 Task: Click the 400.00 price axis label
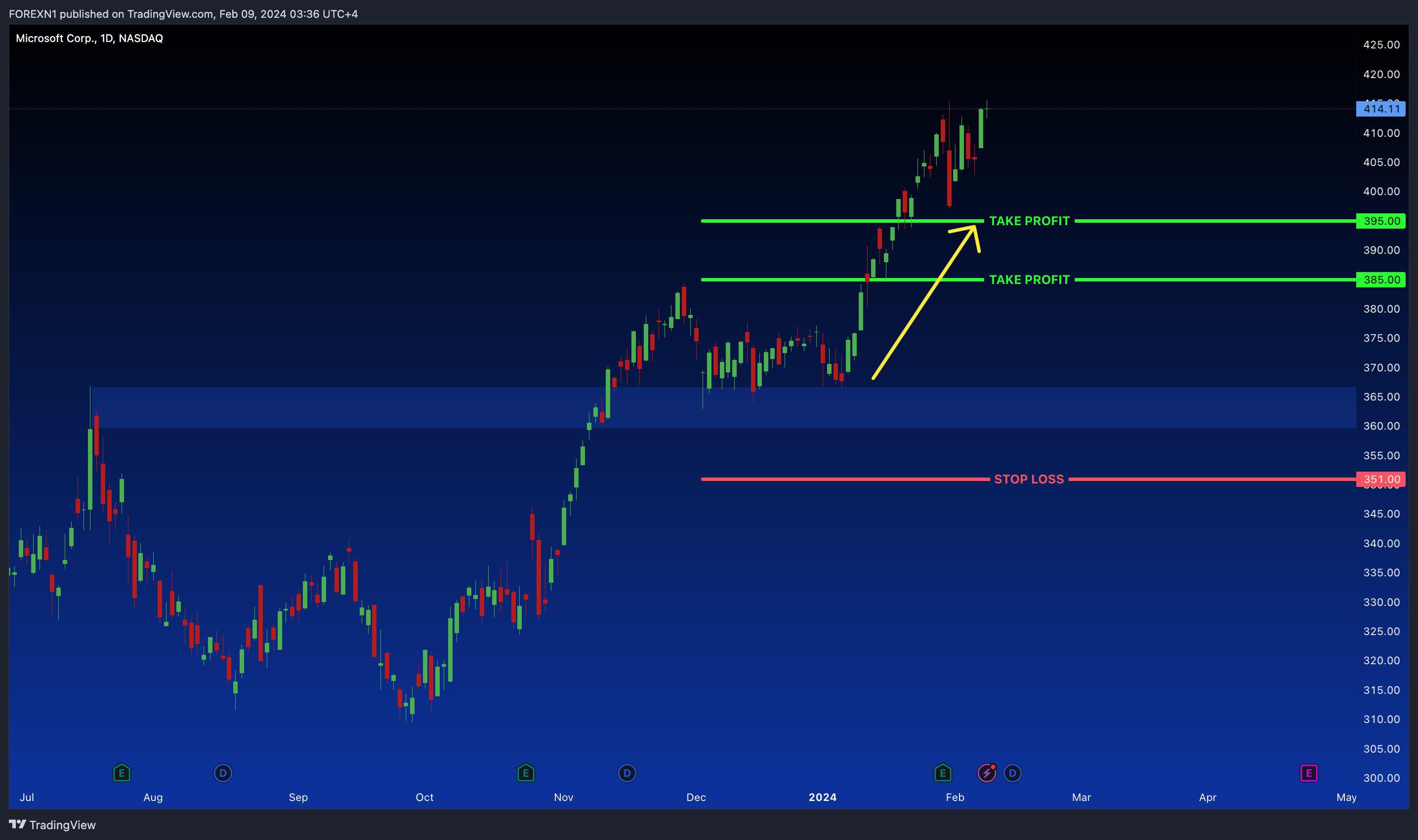[x=1381, y=191]
